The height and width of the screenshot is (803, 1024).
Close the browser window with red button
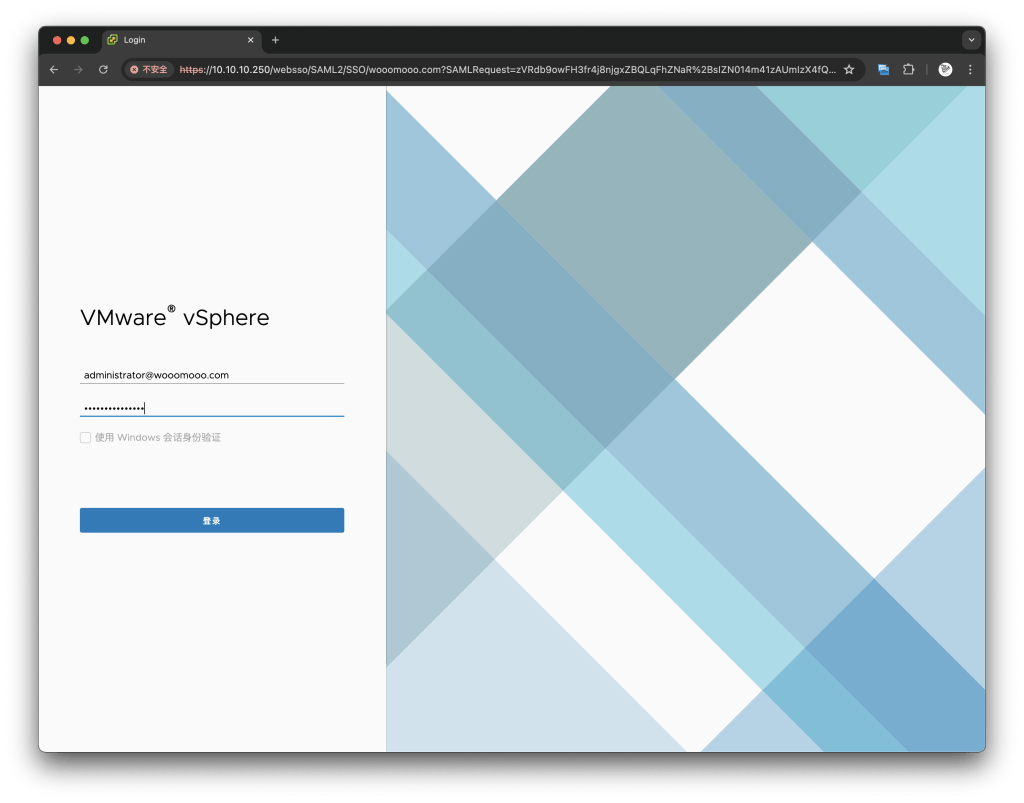point(57,40)
